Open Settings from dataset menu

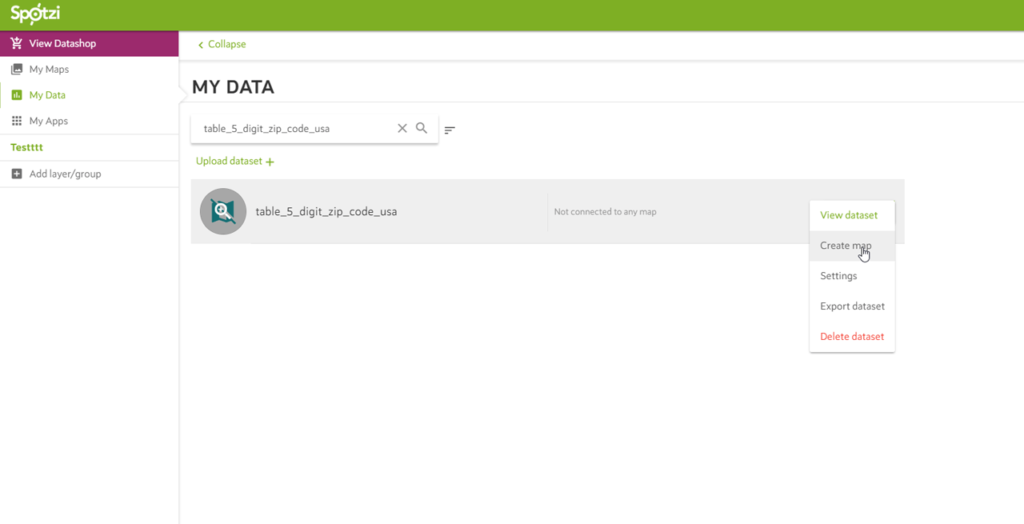(852, 276)
